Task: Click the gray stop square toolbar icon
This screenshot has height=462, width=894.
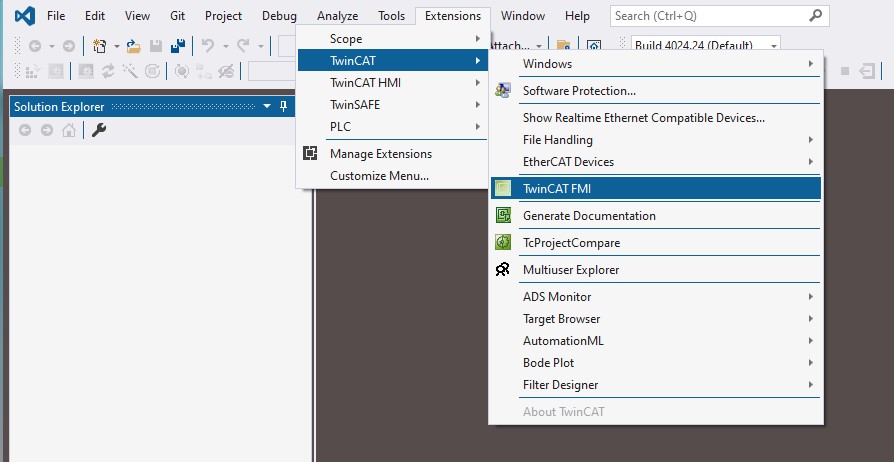Action: 845,71
